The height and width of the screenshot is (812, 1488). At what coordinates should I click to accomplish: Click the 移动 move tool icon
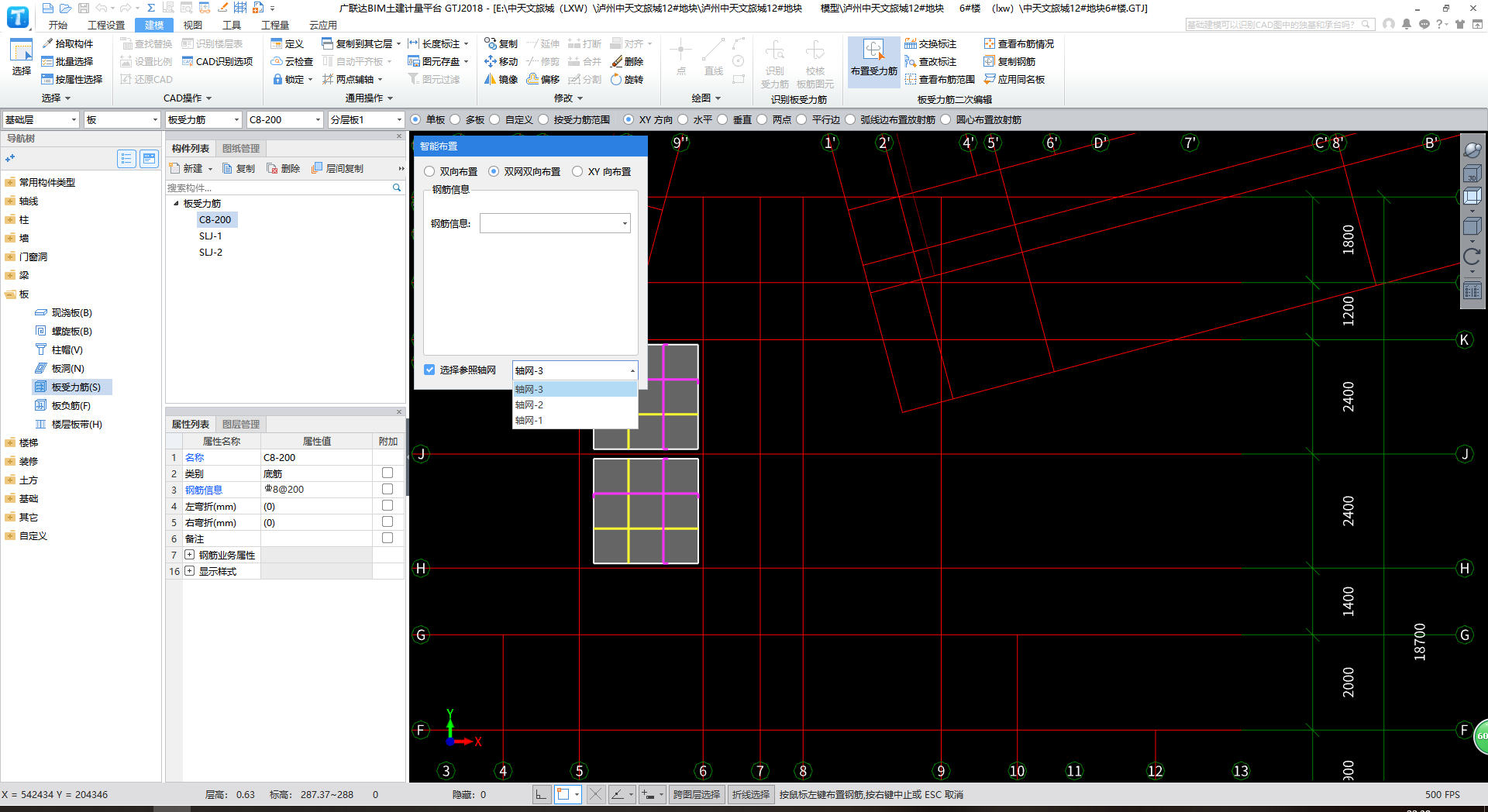491,61
